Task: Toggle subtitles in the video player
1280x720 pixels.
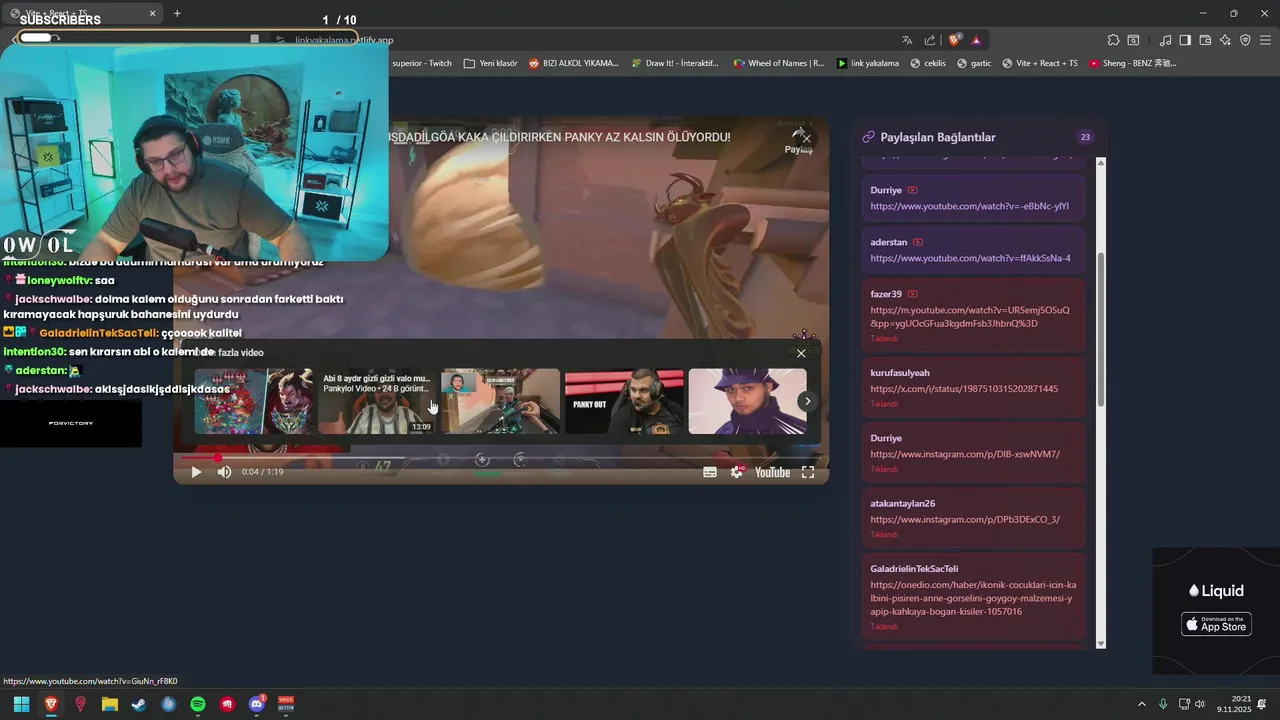Action: tap(710, 472)
